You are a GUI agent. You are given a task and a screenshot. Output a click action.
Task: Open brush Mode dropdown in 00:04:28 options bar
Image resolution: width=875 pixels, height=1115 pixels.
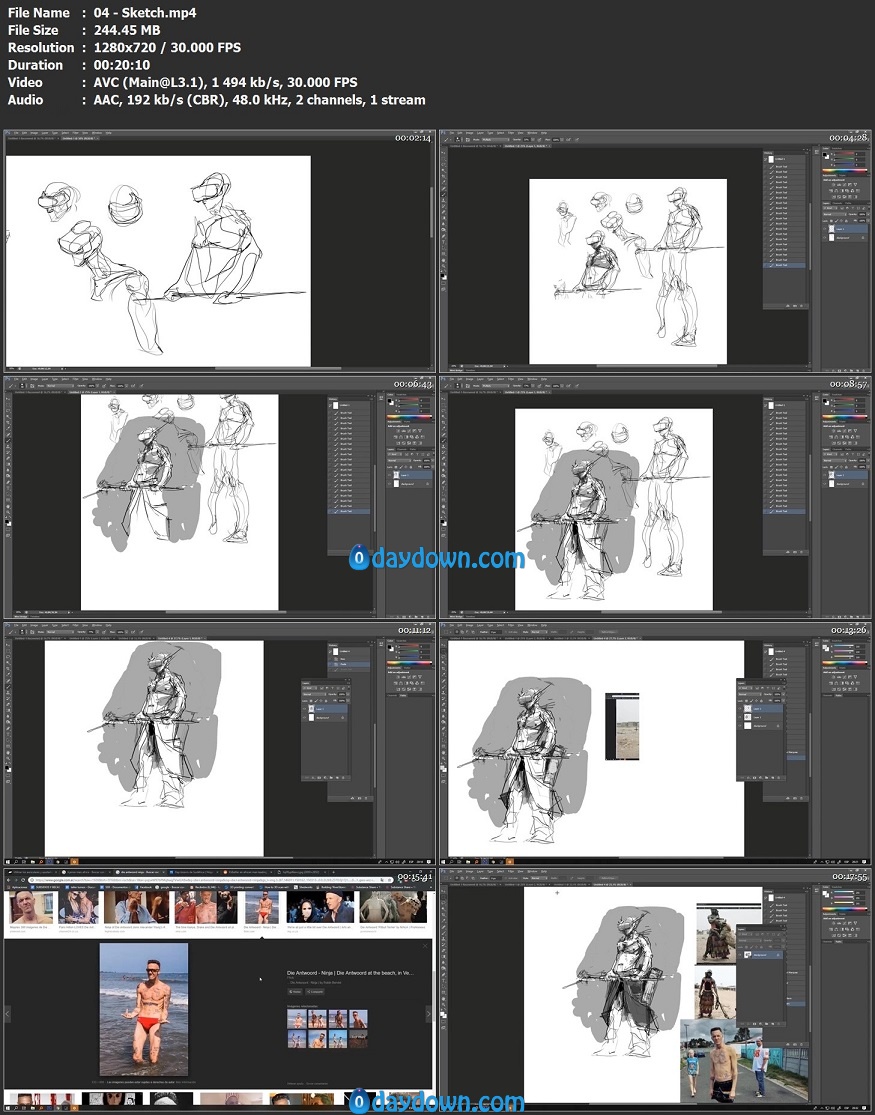pyautogui.click(x=495, y=139)
